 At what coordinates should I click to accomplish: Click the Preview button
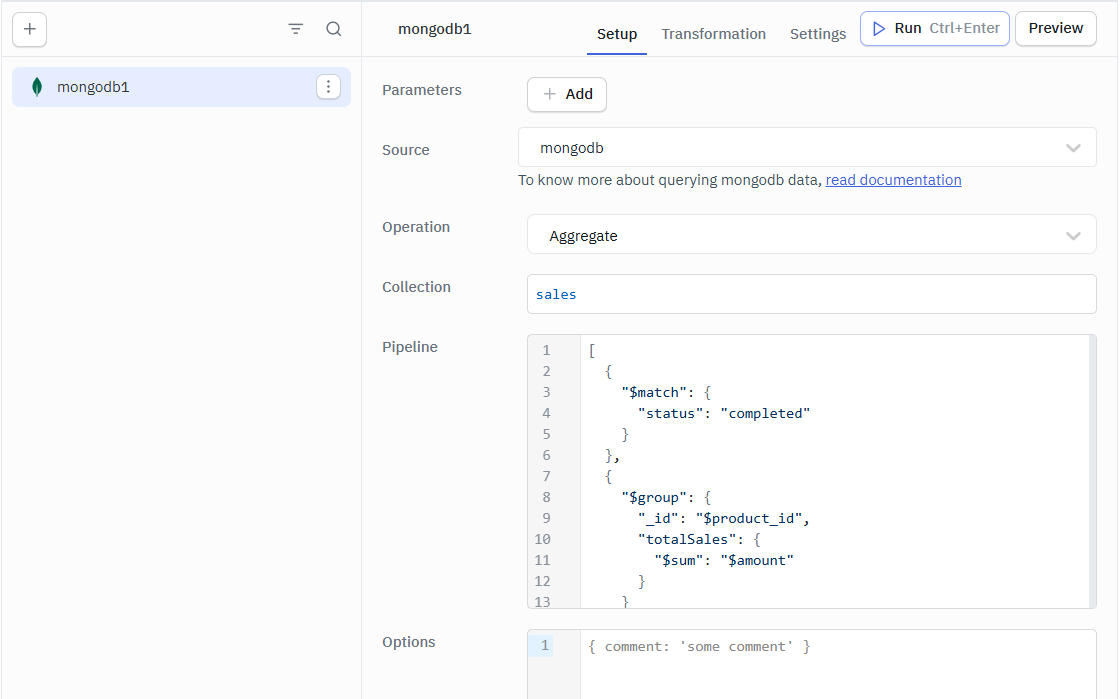(x=1055, y=28)
